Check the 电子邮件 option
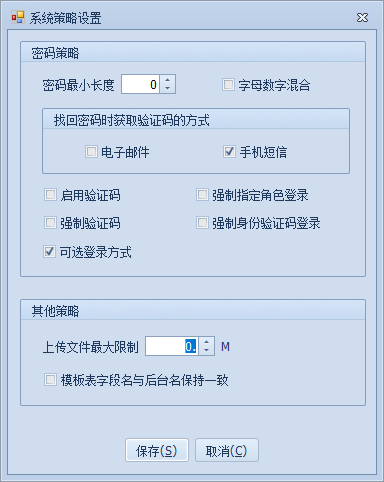This screenshot has width=384, height=482. pyautogui.click(x=91, y=152)
